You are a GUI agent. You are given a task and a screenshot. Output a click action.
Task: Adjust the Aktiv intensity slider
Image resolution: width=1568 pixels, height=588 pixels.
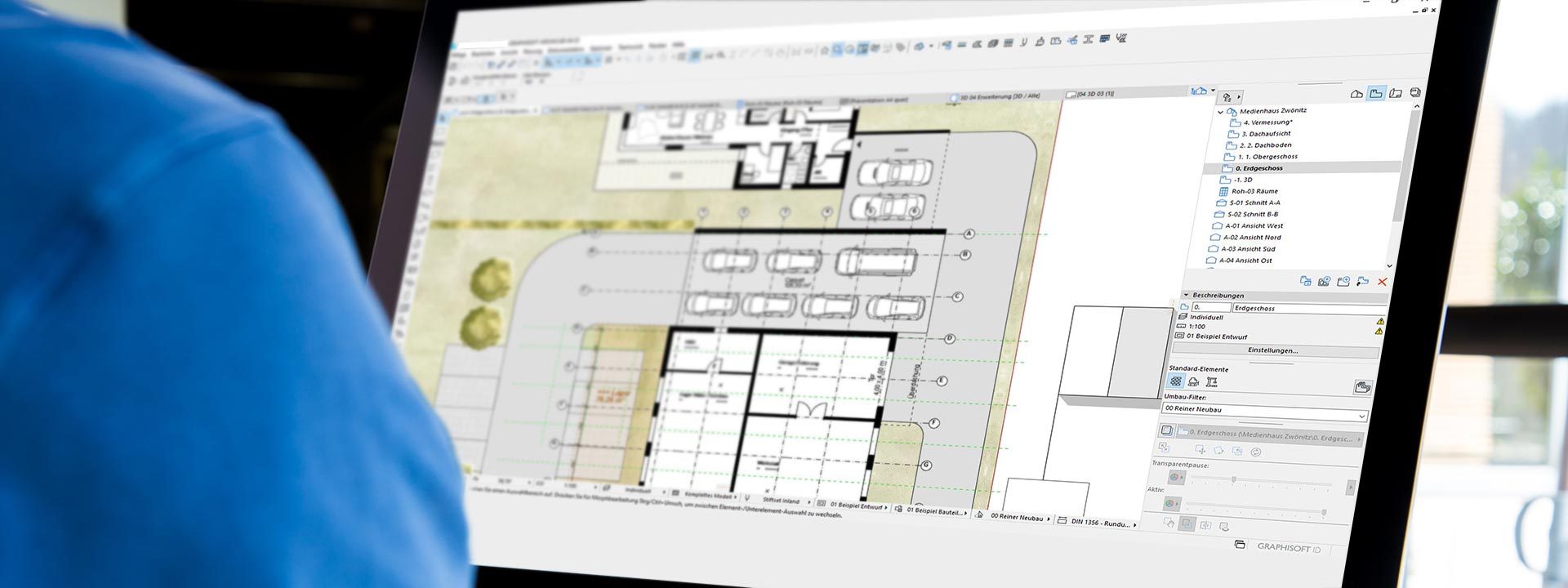pyautogui.click(x=1256, y=509)
